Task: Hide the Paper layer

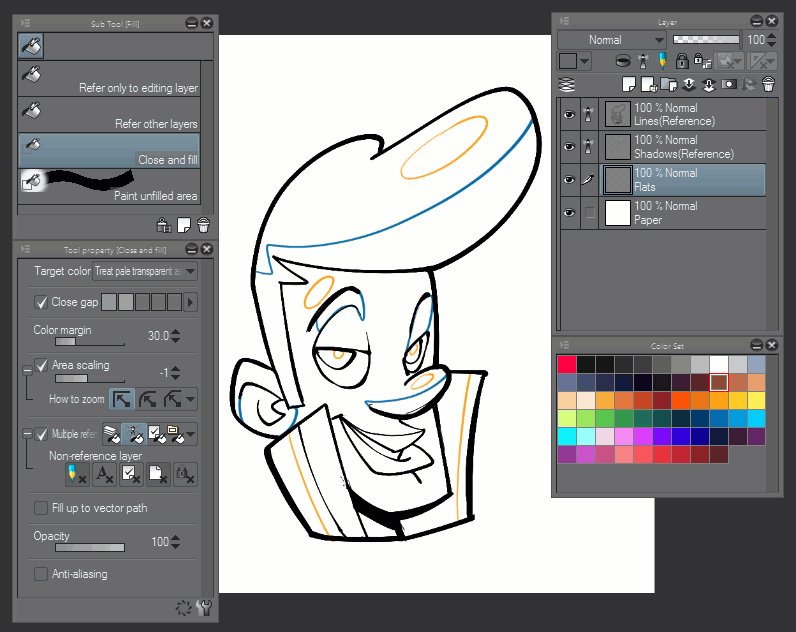Action: tap(569, 213)
